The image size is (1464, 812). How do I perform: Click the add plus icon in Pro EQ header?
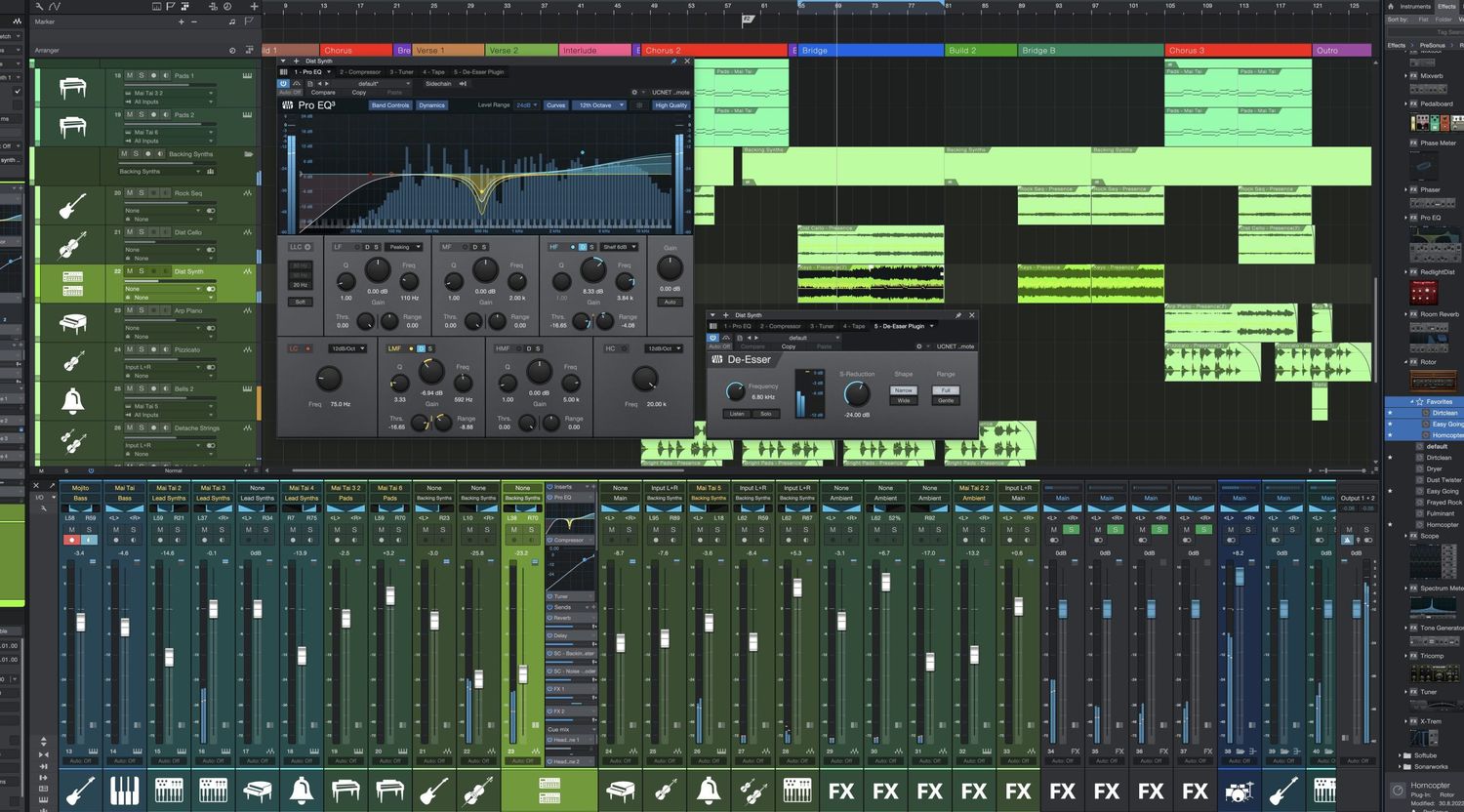coord(296,61)
